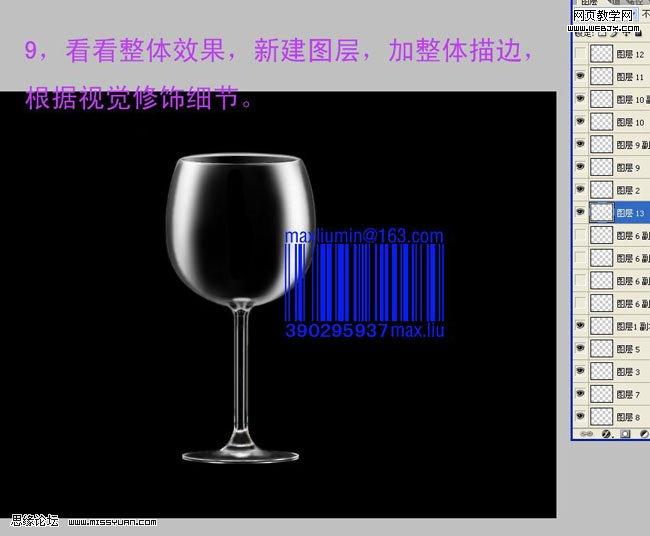Viewport: 650px width, 536px height.
Task: Select the layer named 图层 3
Action: [628, 372]
